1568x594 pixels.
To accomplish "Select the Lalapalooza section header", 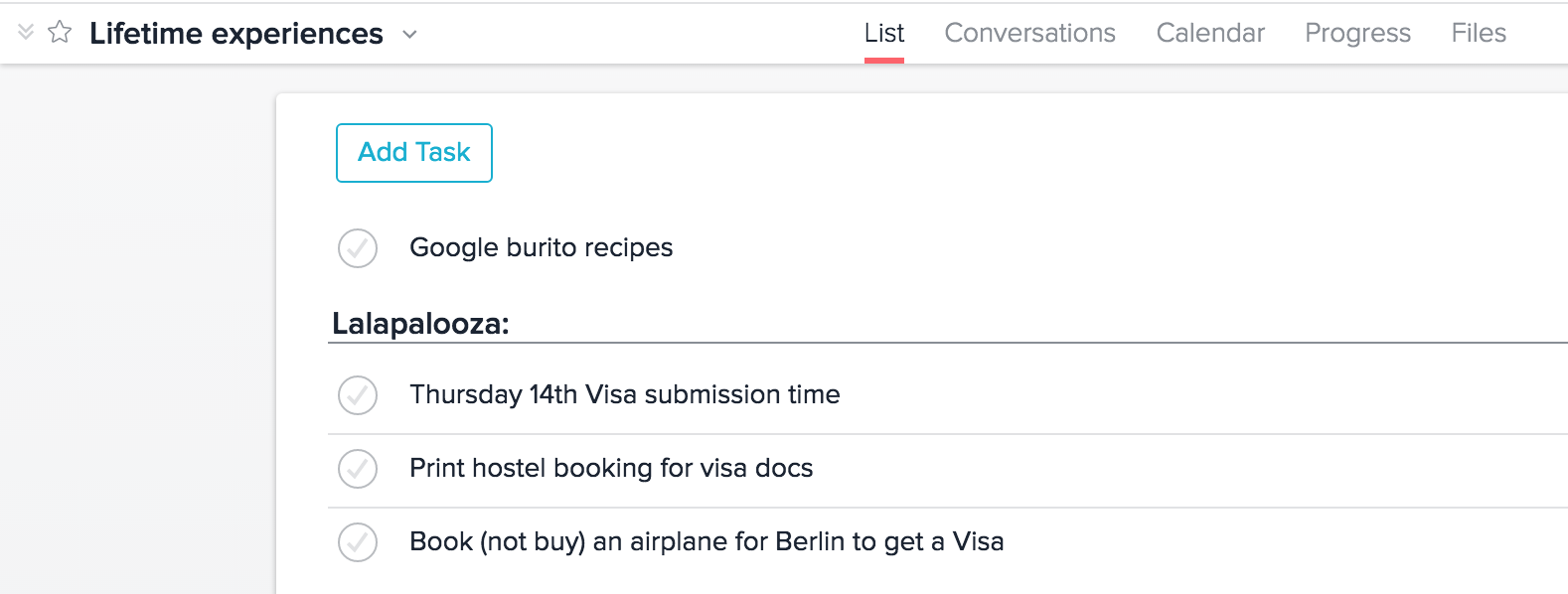I will (x=420, y=324).
